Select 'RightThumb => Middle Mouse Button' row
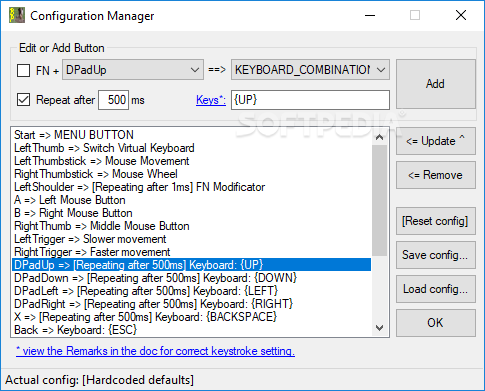485x391 pixels. click(x=191, y=226)
